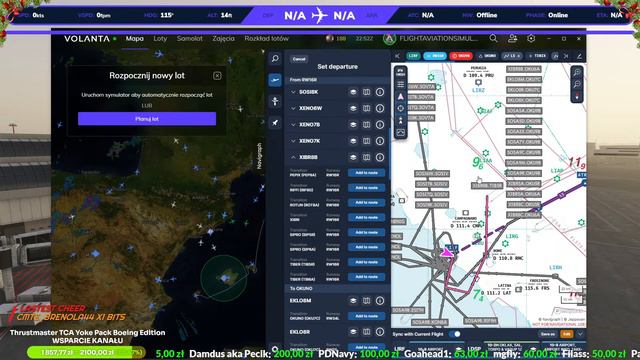
Task: Expand the bottom flight panel chevron
Action: 580,334
